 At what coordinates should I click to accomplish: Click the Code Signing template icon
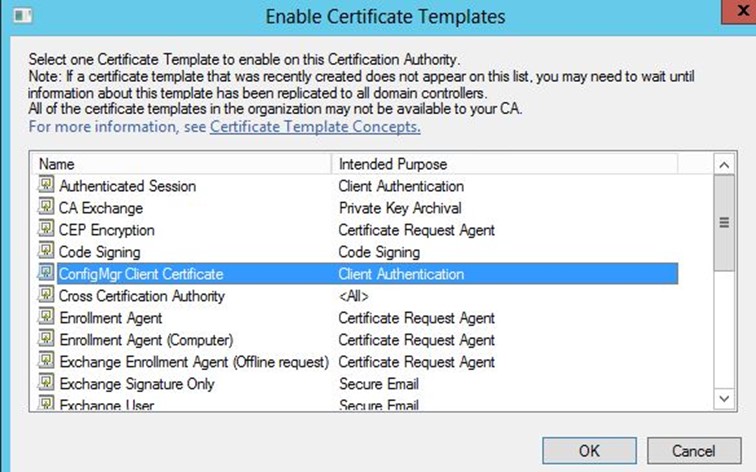click(x=46, y=251)
